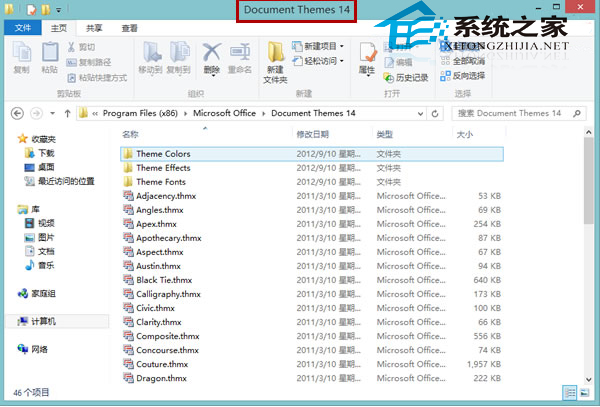Select the Theme Effects folder
Image resolution: width=600 pixels, height=407 pixels.
pyautogui.click(x=312, y=168)
